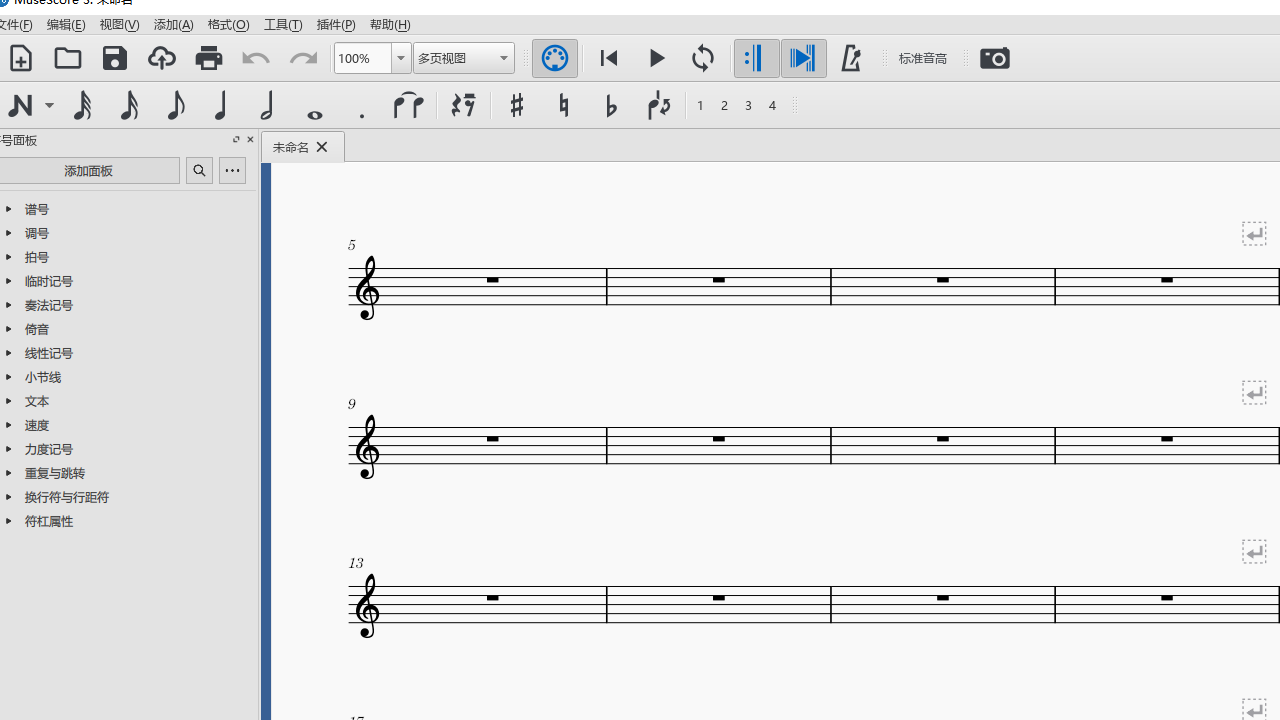Expand the 谱号 palette section
1280x720 pixels.
[x=36, y=209]
